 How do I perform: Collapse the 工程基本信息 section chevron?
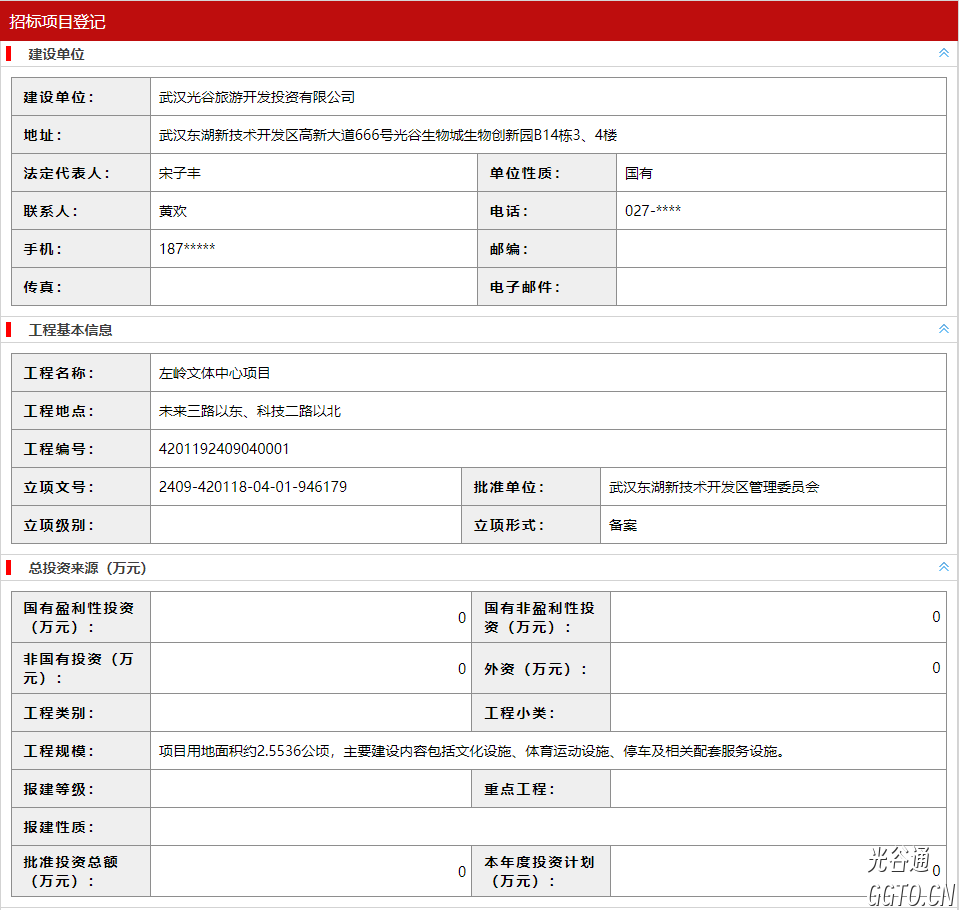pos(943,329)
